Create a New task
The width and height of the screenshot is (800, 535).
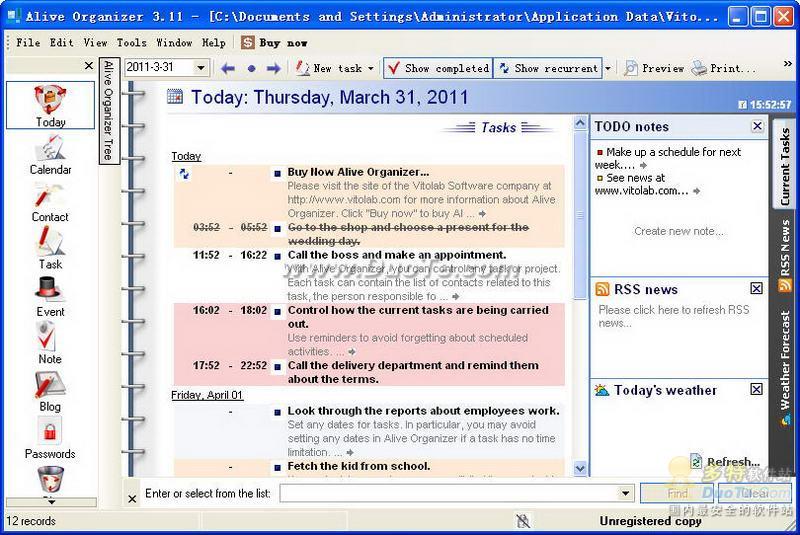(330, 68)
